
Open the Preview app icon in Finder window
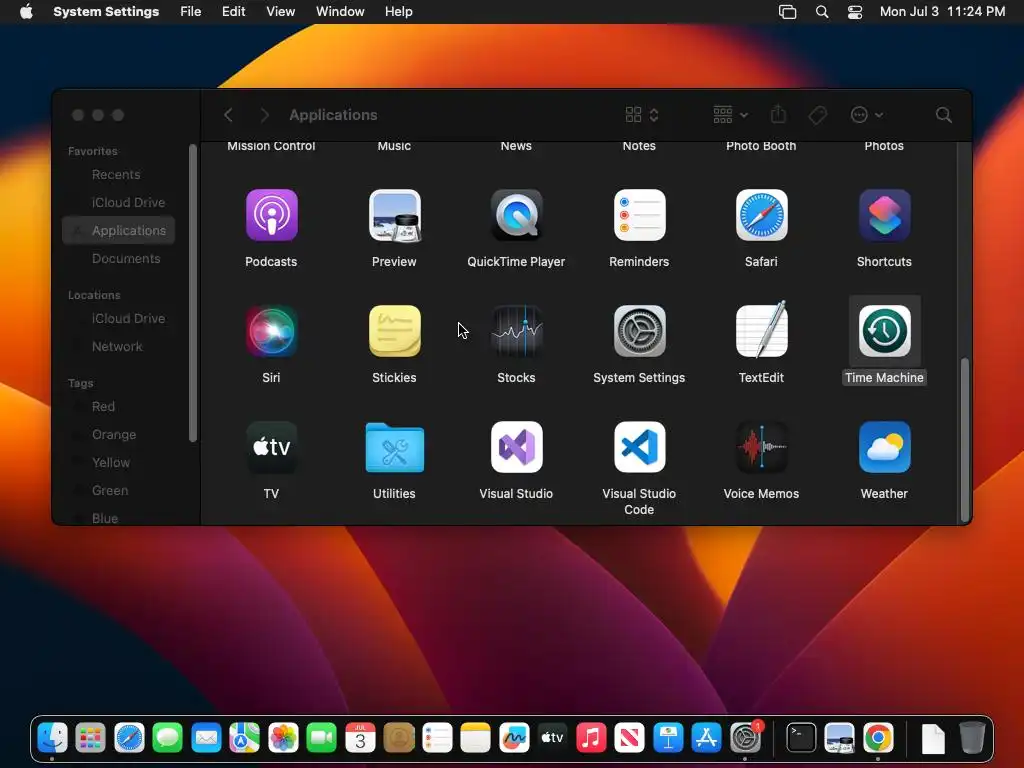(394, 216)
